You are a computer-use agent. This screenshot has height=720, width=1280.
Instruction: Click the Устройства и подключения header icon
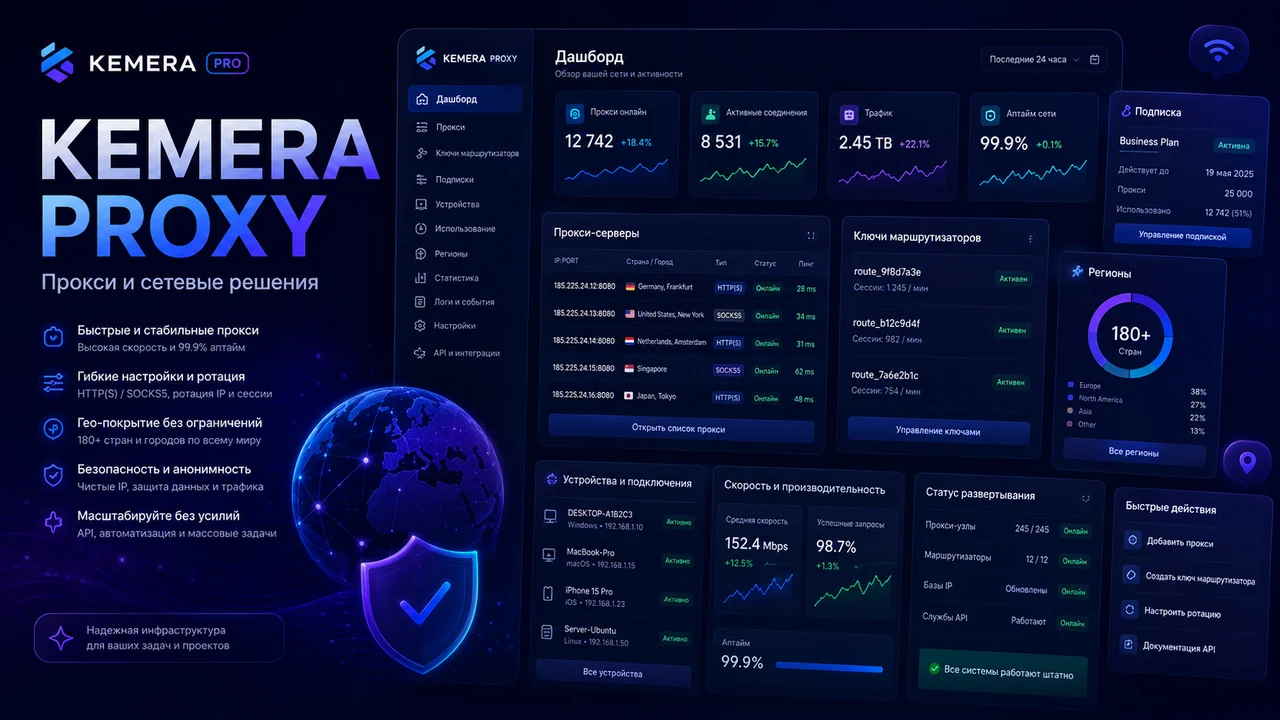(551, 481)
